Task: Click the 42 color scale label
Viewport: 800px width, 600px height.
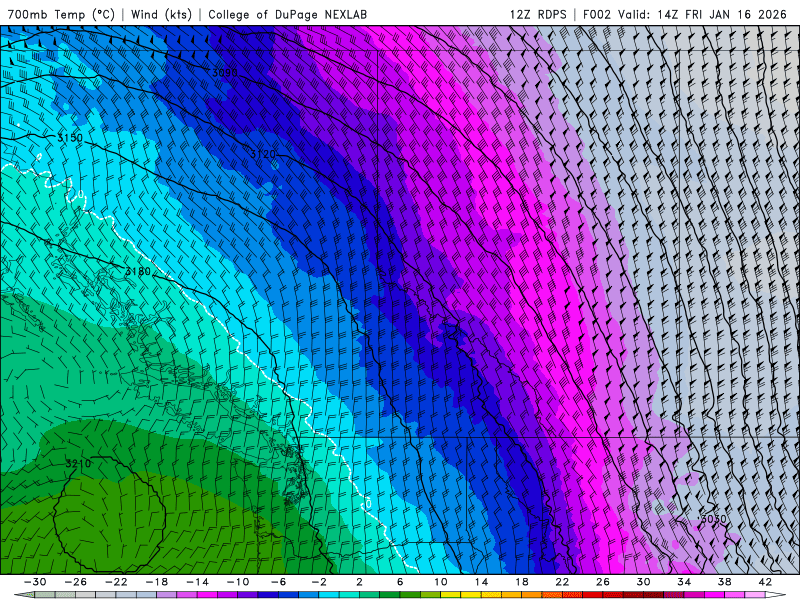Action: pos(765,582)
